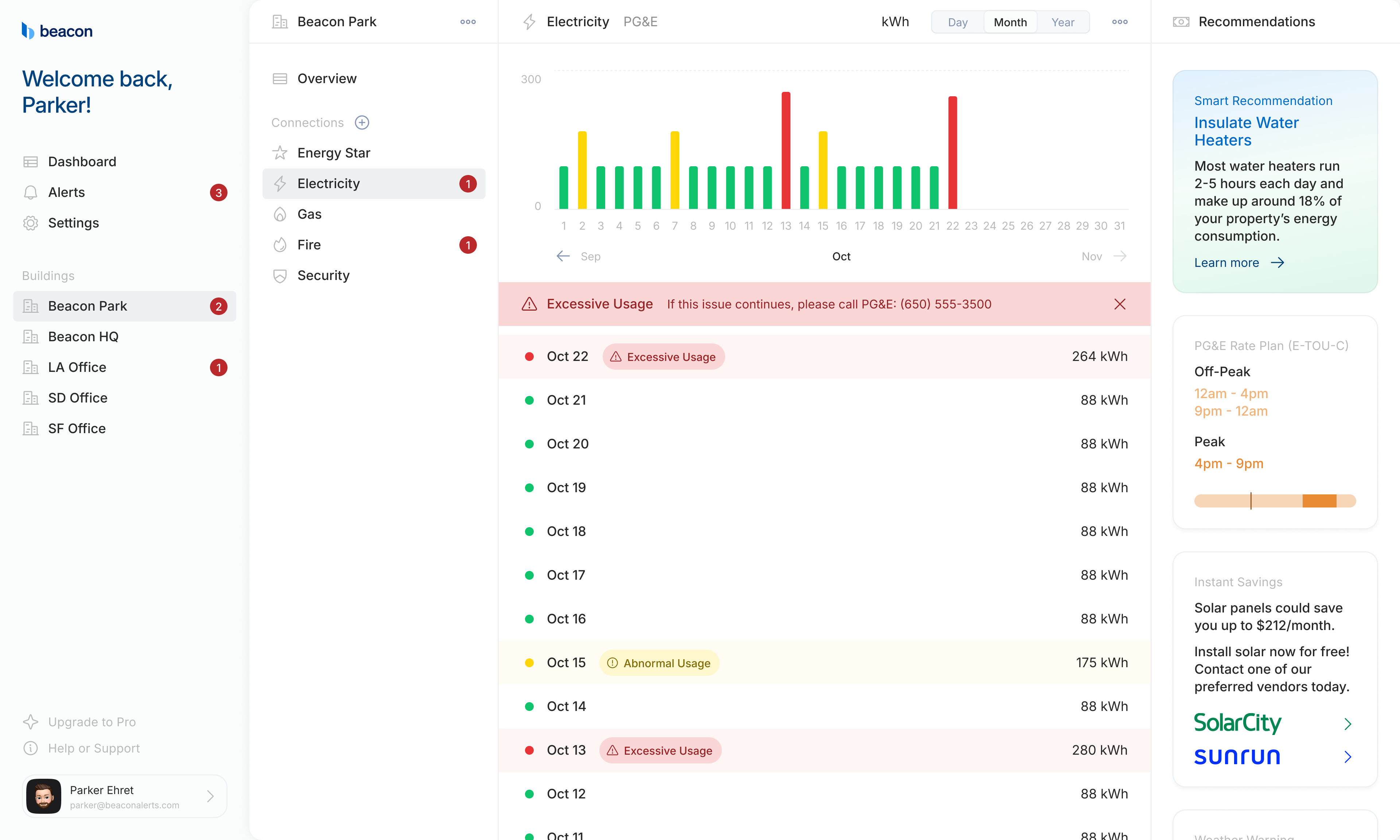Viewport: 1400px width, 840px height.
Task: Click the Fire alert badge
Action: coord(468,245)
